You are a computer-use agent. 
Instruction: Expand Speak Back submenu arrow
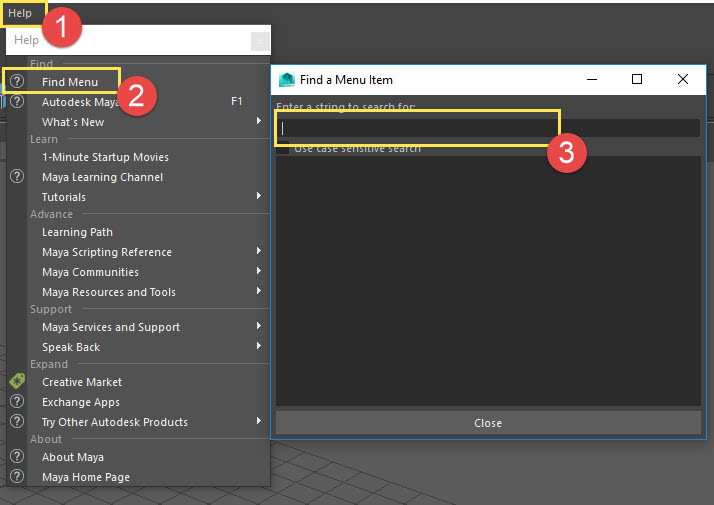pos(259,346)
